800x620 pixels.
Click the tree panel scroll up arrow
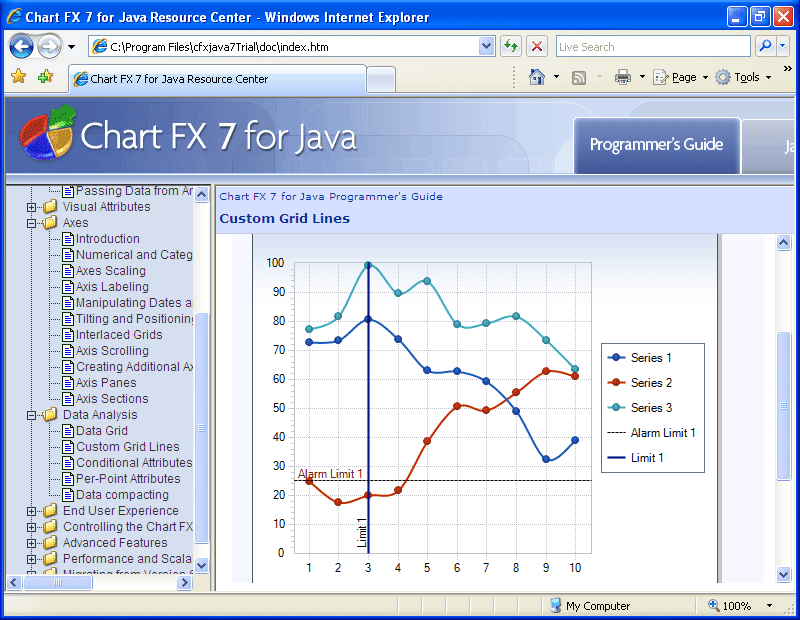point(202,194)
